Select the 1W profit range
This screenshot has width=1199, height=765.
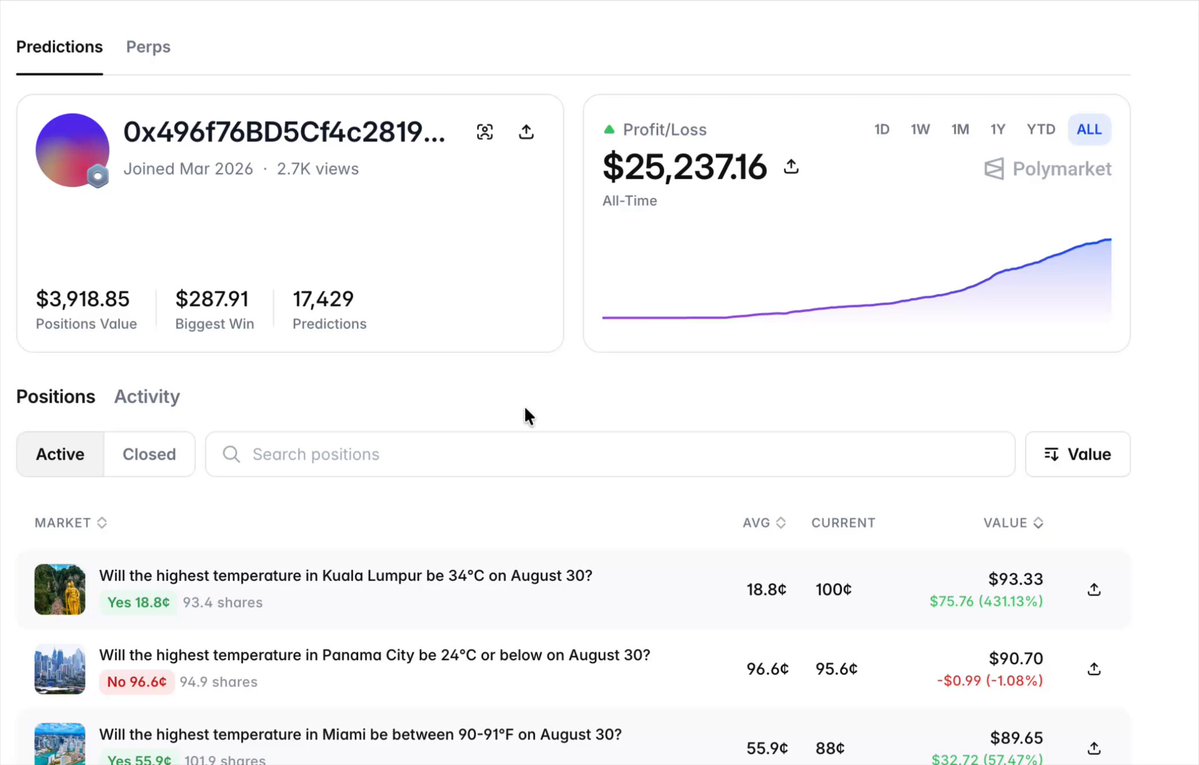click(920, 129)
